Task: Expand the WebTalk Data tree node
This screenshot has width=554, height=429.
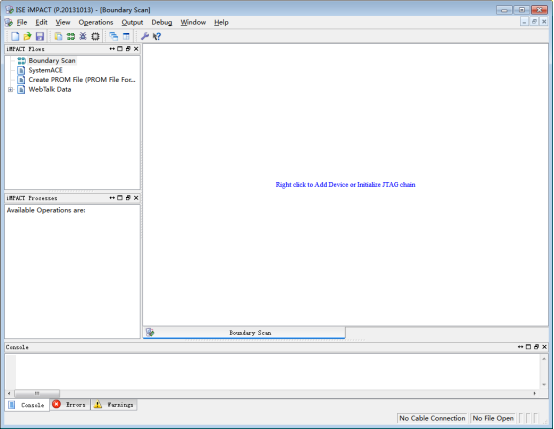Action: point(11,90)
